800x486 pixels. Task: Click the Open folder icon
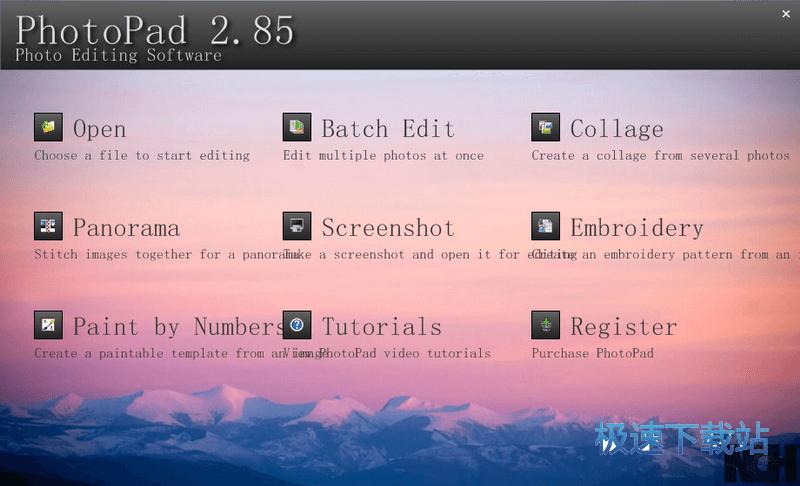[47, 127]
